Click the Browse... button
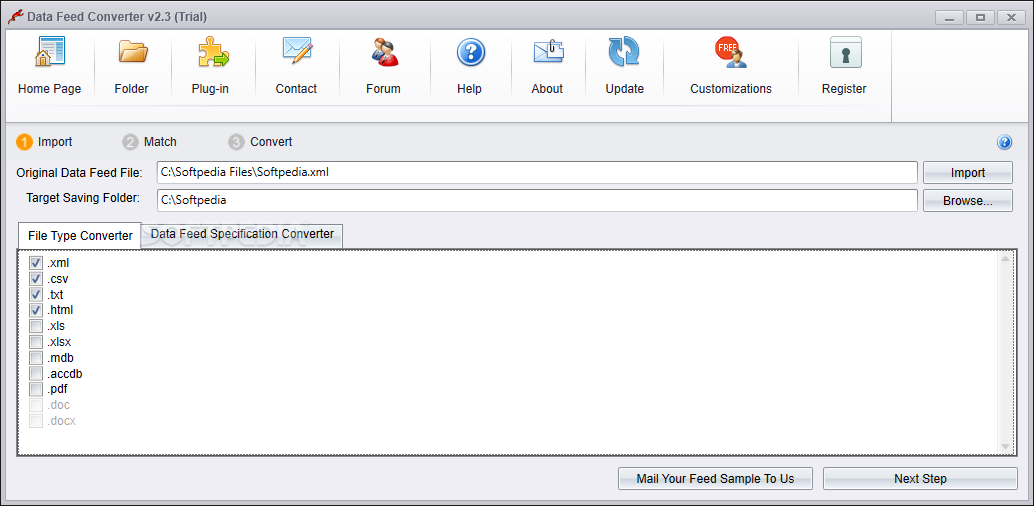This screenshot has width=1034, height=506. 967,201
